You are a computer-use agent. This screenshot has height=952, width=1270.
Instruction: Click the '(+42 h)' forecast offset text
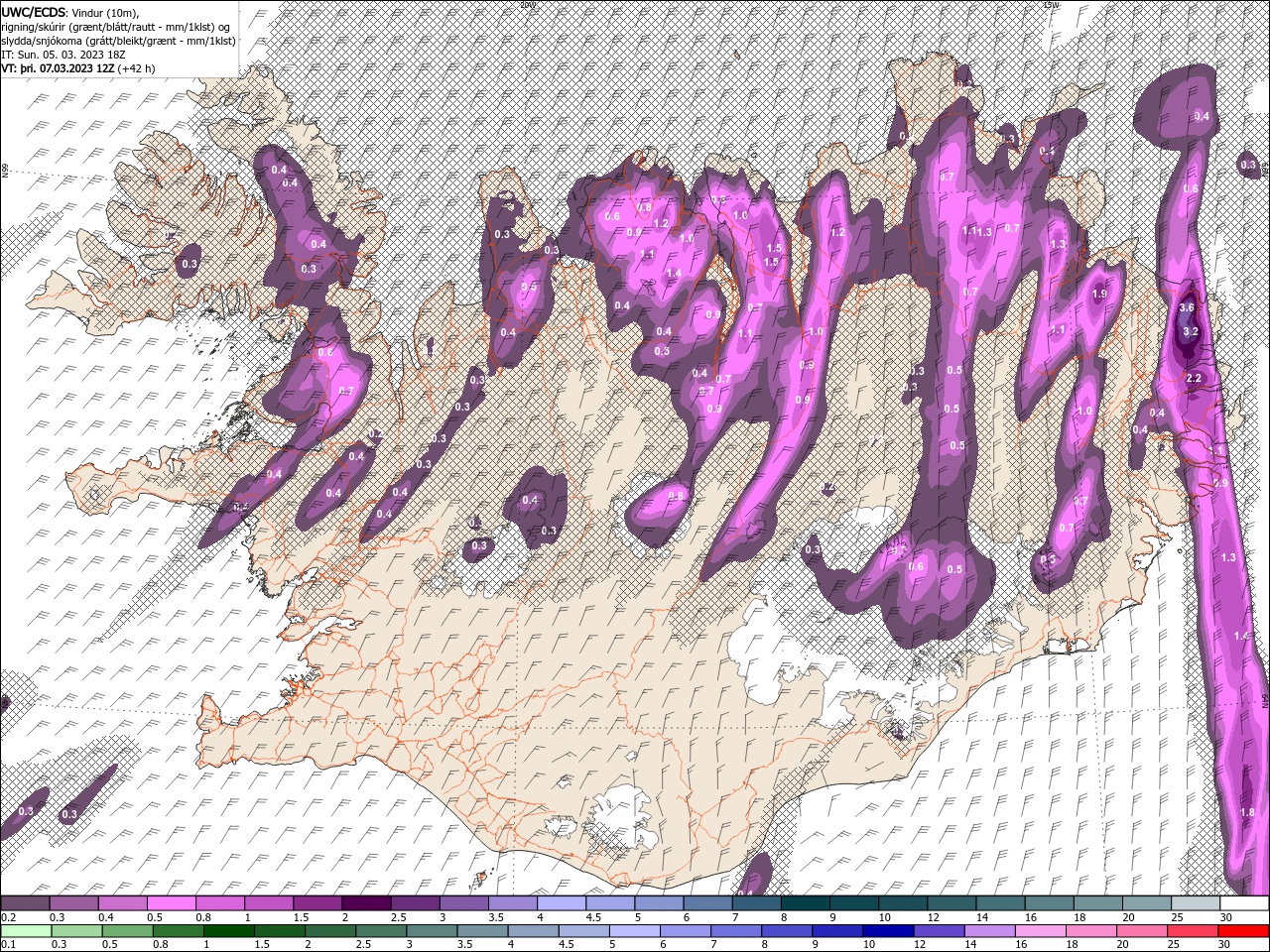click(x=137, y=68)
